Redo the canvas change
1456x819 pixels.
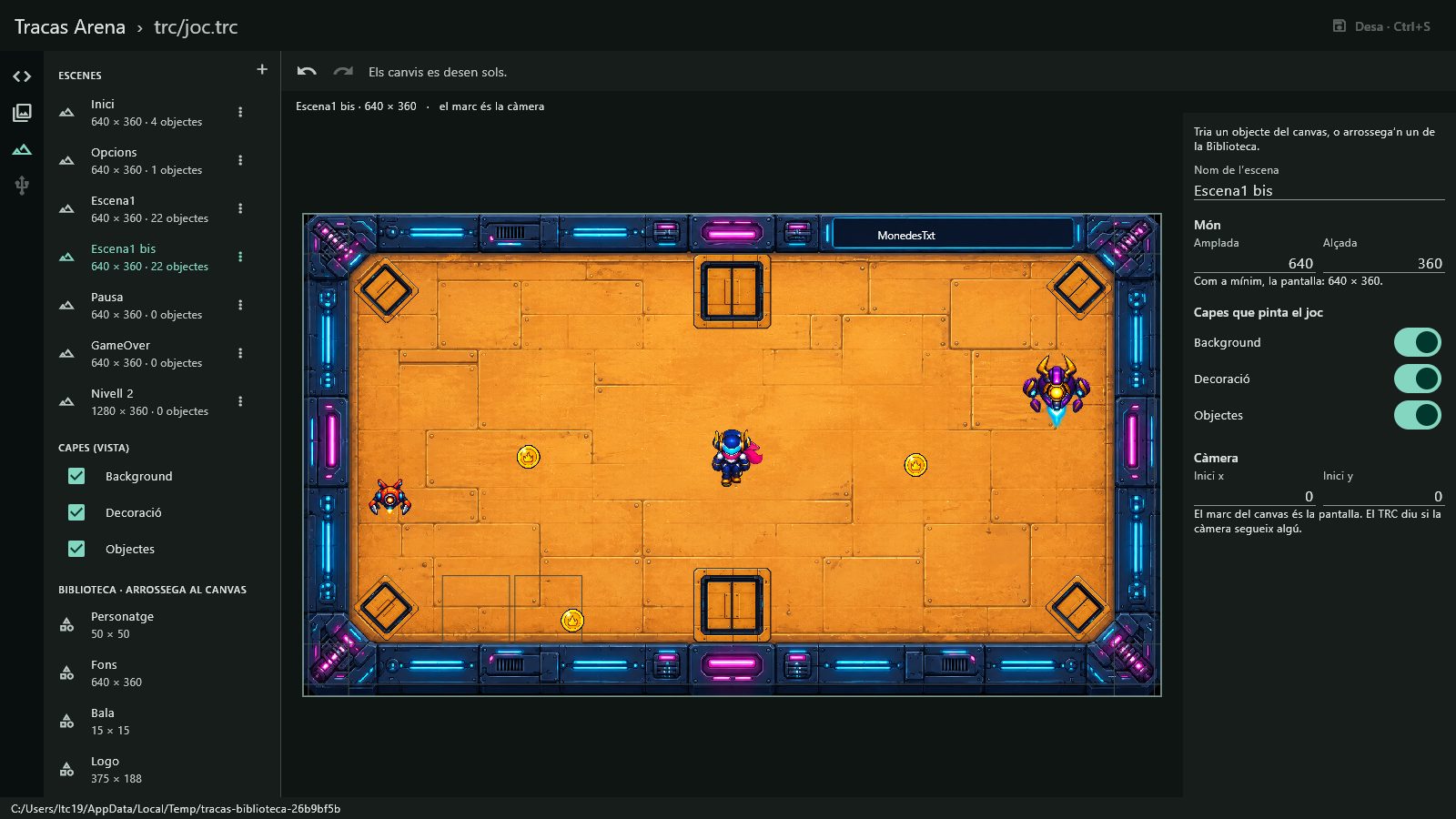click(x=343, y=71)
